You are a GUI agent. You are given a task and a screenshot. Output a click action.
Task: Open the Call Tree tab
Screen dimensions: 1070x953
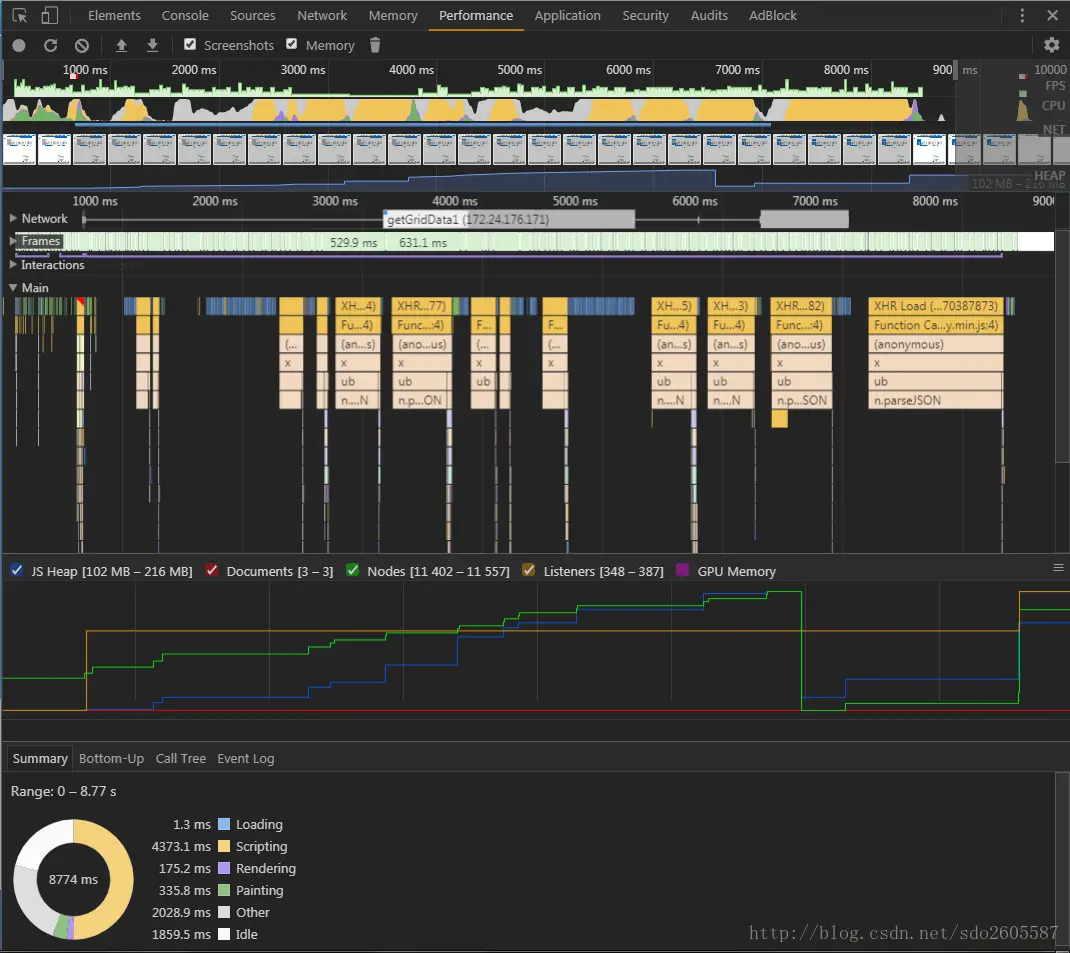[180, 759]
